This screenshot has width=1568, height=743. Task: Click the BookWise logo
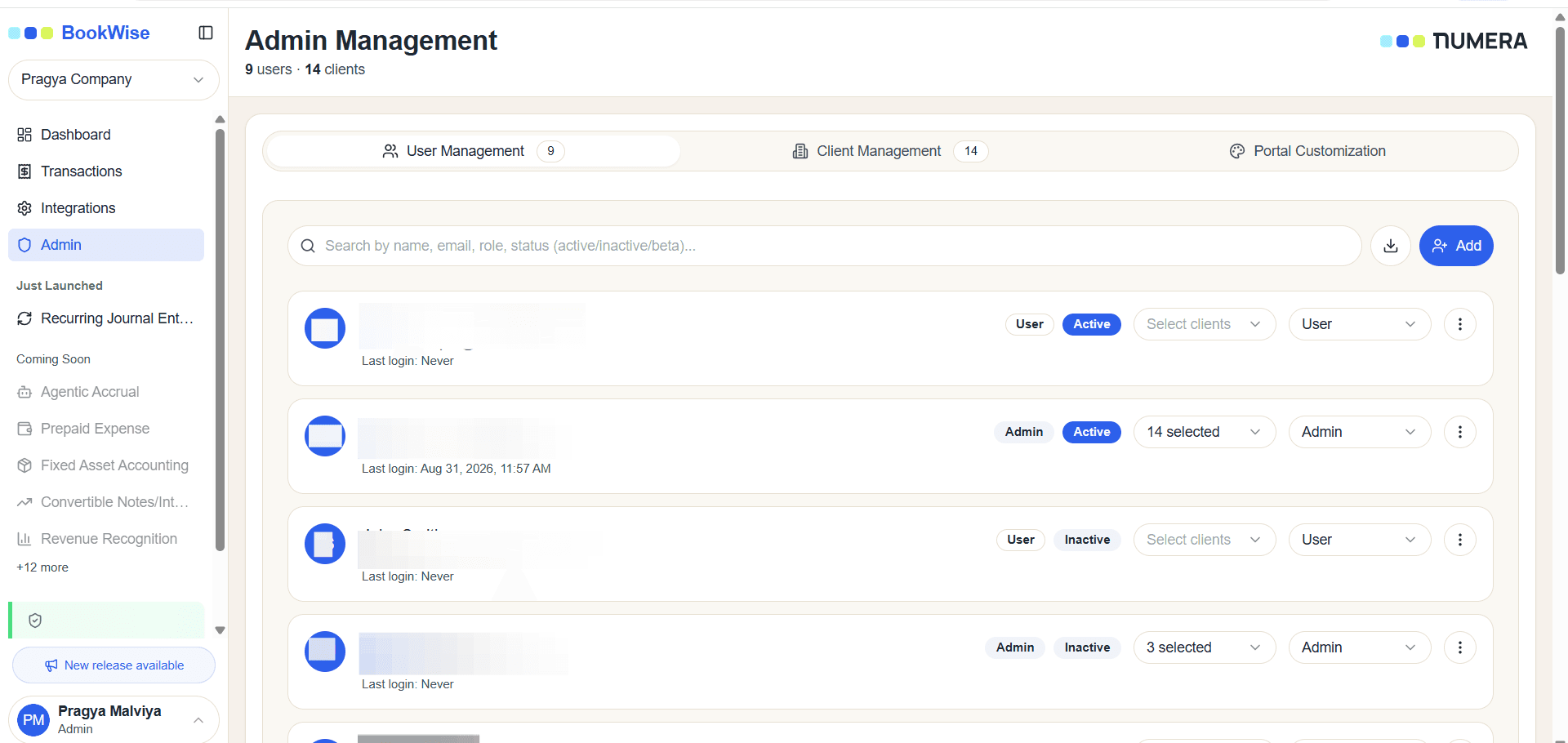pyautogui.click(x=79, y=33)
